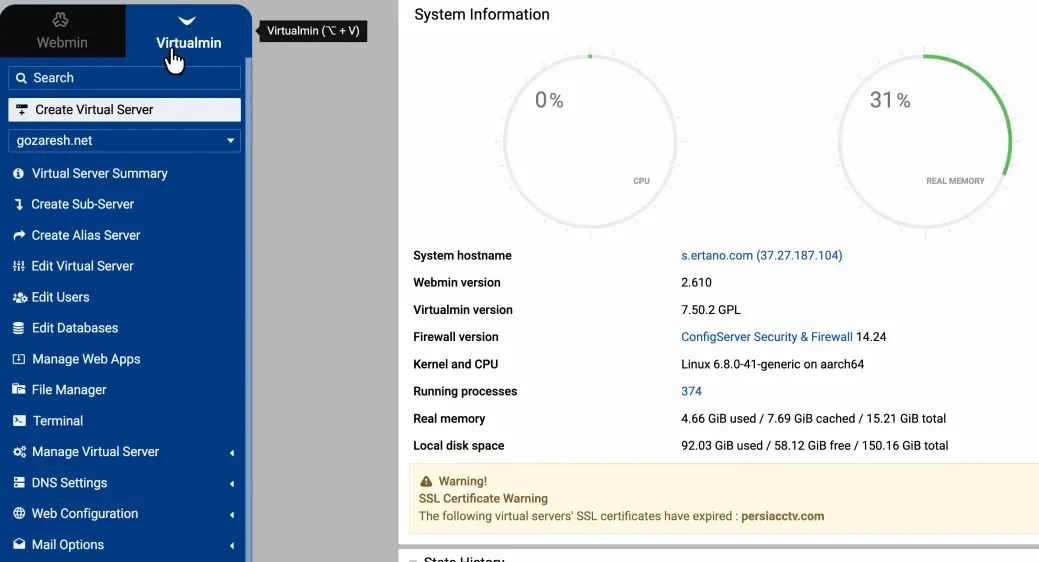Click the info icon beside Virtual Server Summary
Image resolution: width=1039 pixels, height=562 pixels.
(18, 174)
